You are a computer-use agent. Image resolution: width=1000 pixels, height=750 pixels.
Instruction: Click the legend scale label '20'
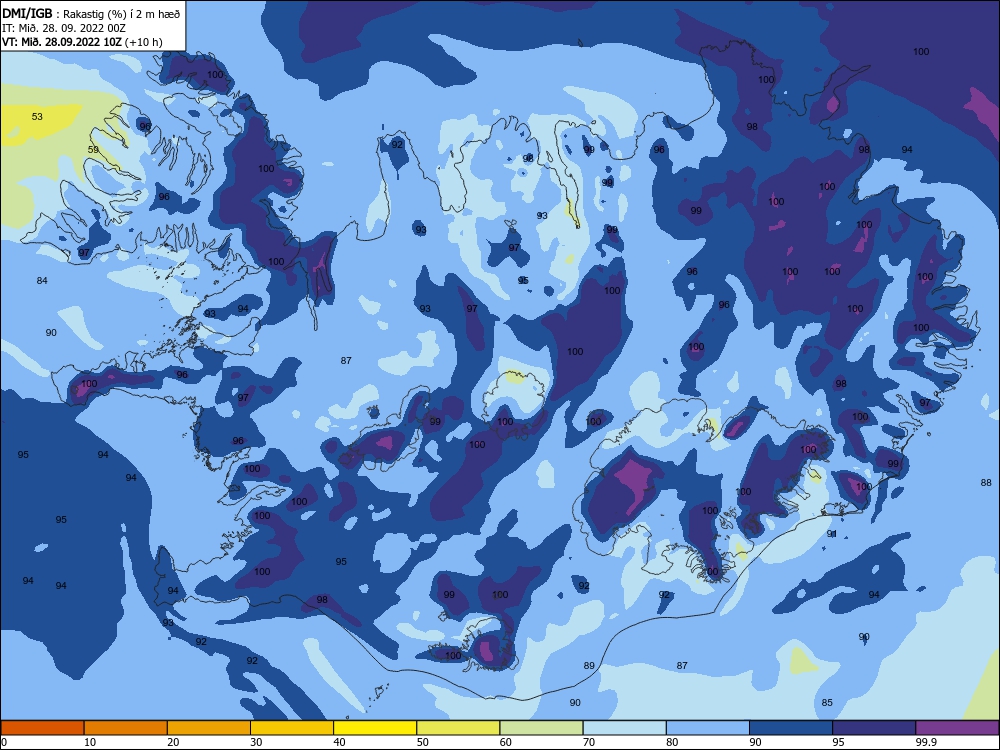(173, 742)
